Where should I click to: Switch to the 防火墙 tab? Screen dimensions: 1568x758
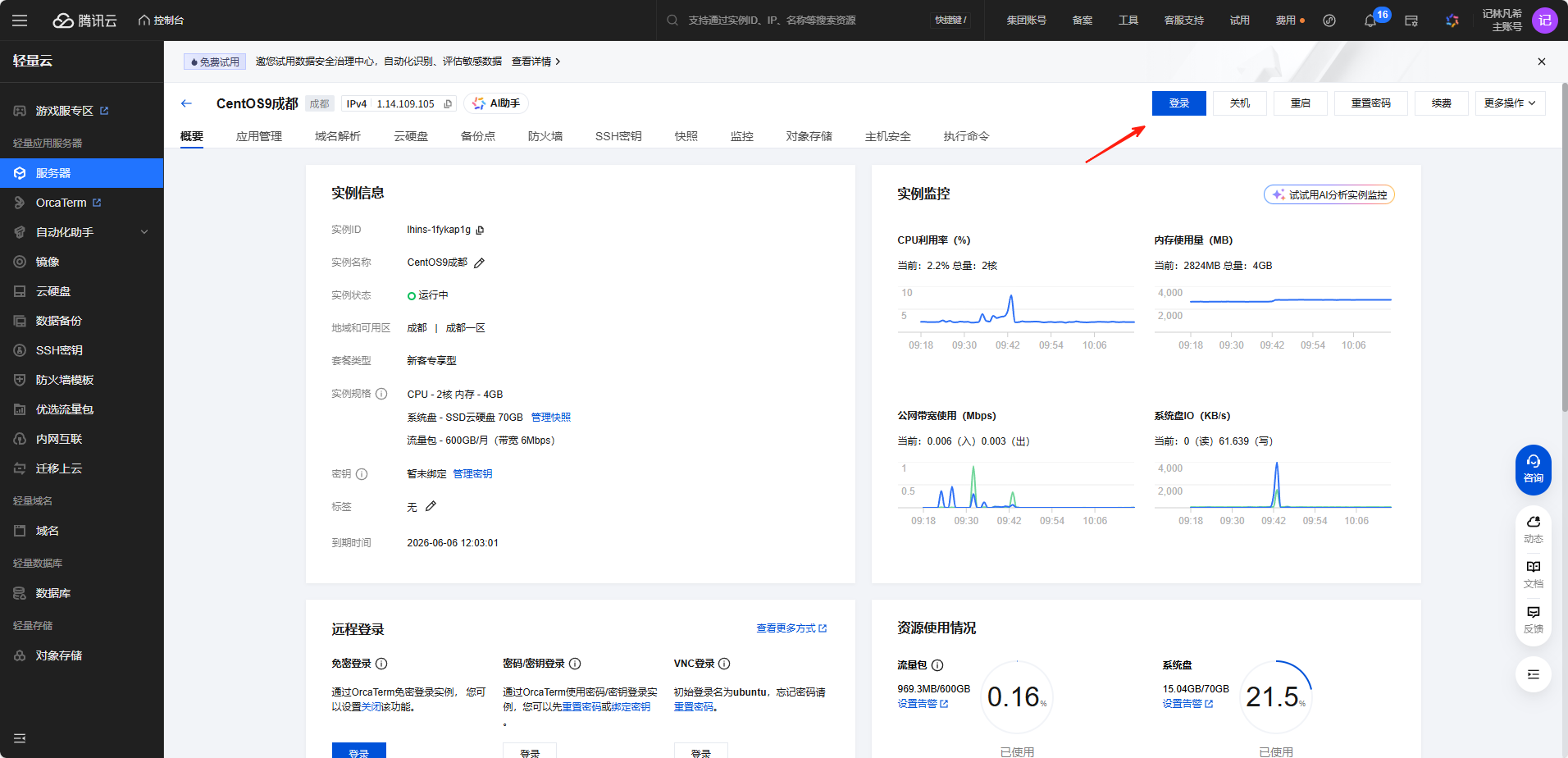click(545, 136)
